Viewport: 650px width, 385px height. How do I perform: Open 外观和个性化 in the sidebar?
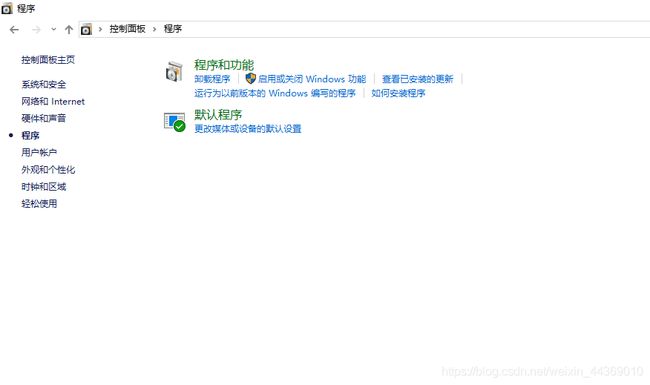click(x=48, y=169)
